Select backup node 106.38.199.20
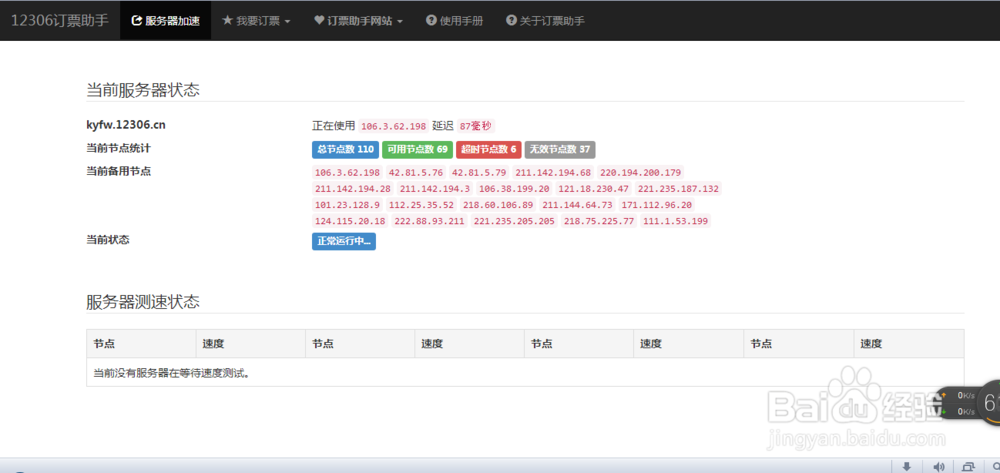 514,189
